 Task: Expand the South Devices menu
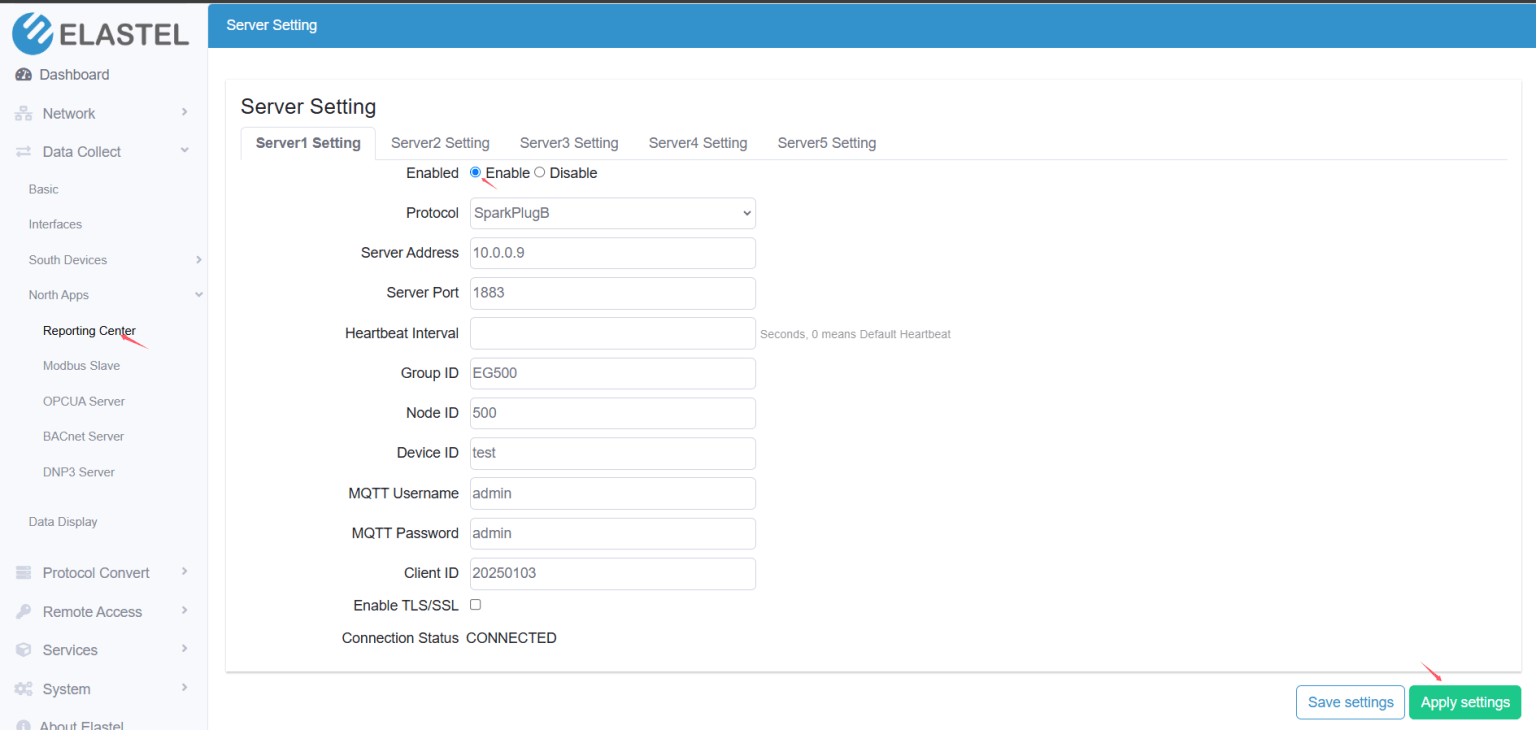[67, 259]
